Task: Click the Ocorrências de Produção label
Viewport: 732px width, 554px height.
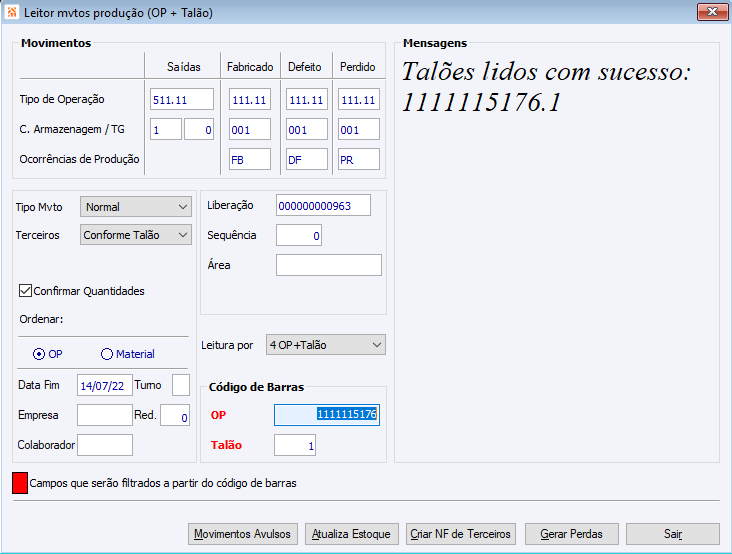Action: pyautogui.click(x=79, y=159)
